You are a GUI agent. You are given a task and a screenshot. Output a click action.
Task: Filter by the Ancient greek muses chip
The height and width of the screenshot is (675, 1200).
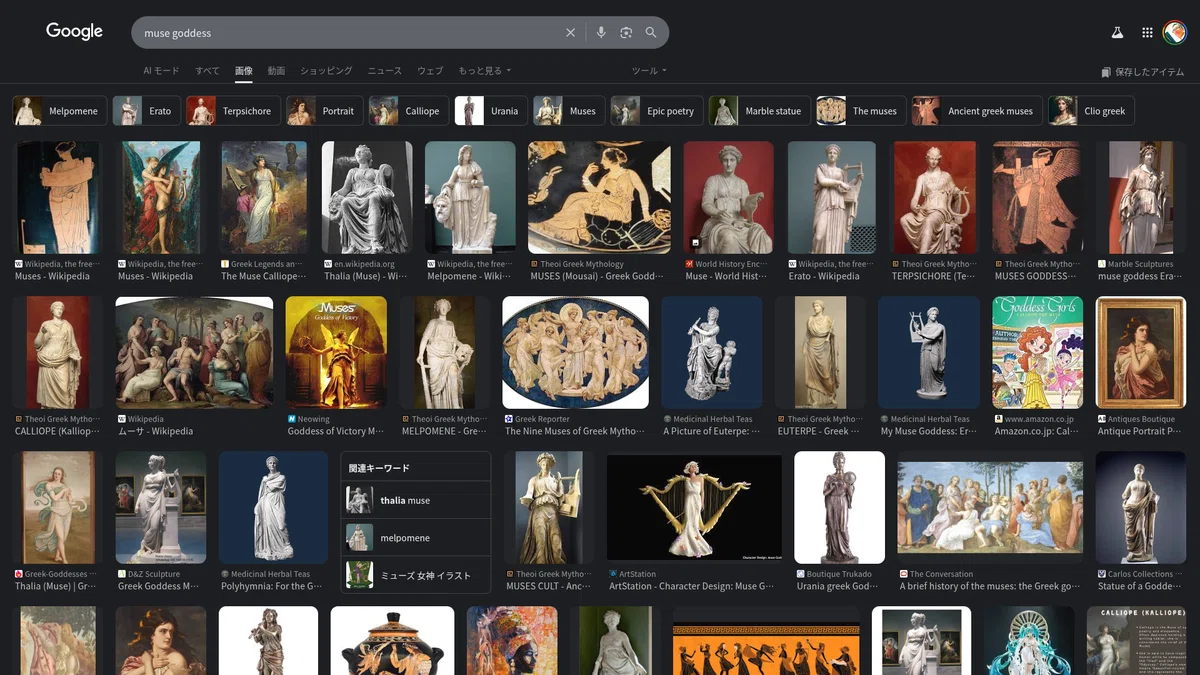point(977,111)
